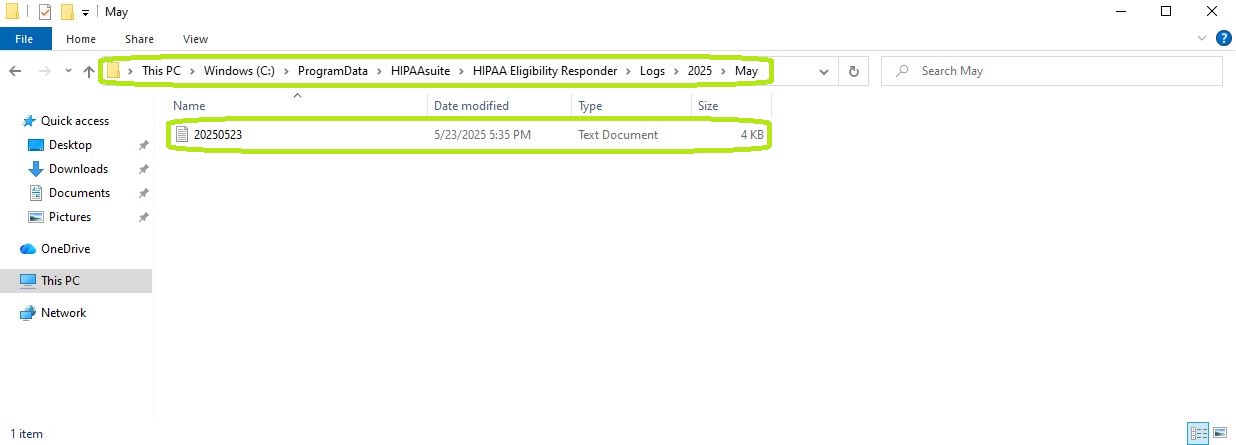Click the Forward navigation arrow
Viewport: 1236px width, 445px height.
click(x=44, y=71)
